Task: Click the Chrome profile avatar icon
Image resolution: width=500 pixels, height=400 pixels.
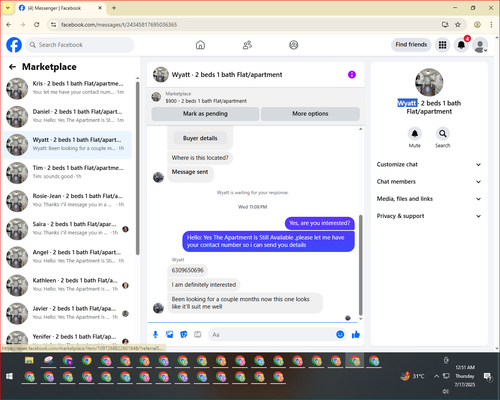Action: [x=477, y=24]
